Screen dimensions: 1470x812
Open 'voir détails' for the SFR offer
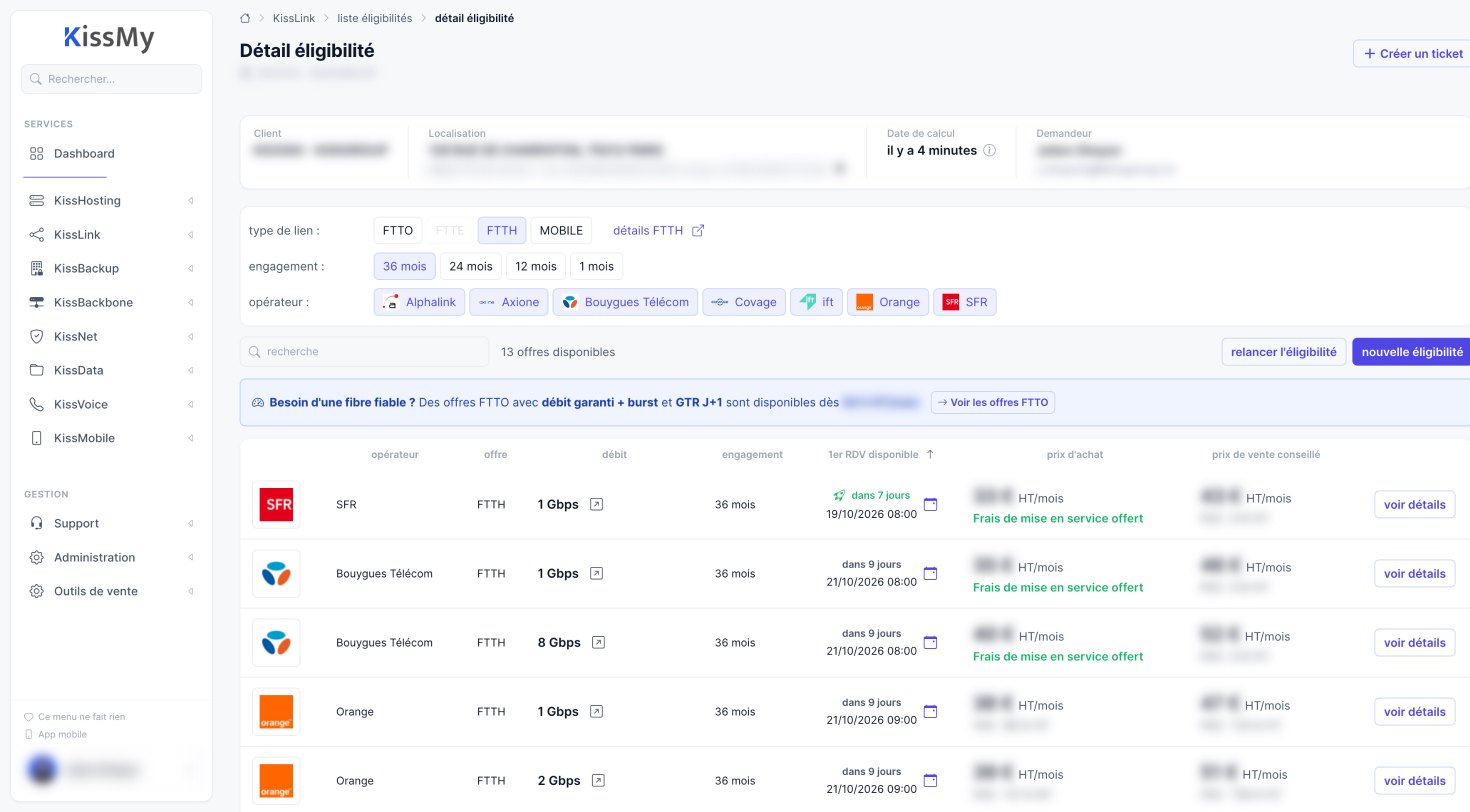[x=1414, y=505]
